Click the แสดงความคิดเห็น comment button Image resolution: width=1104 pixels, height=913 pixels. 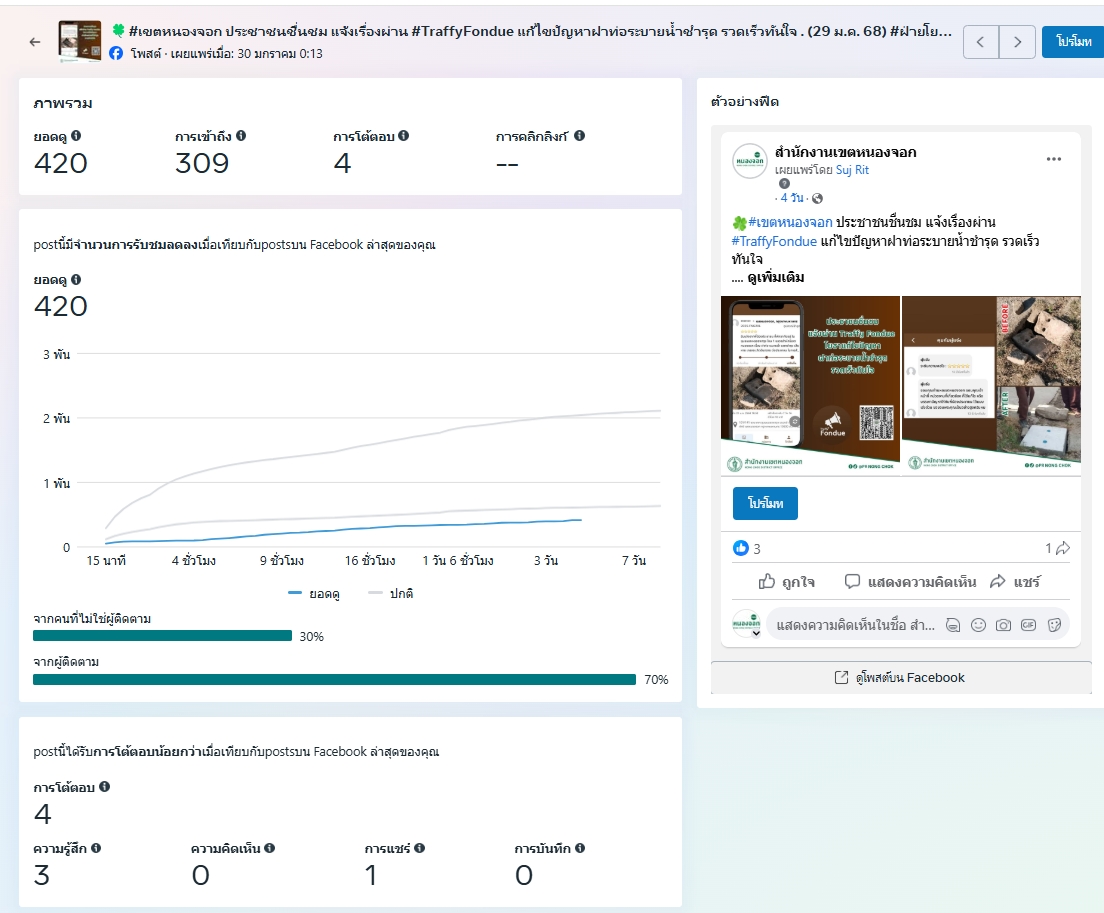[x=910, y=581]
